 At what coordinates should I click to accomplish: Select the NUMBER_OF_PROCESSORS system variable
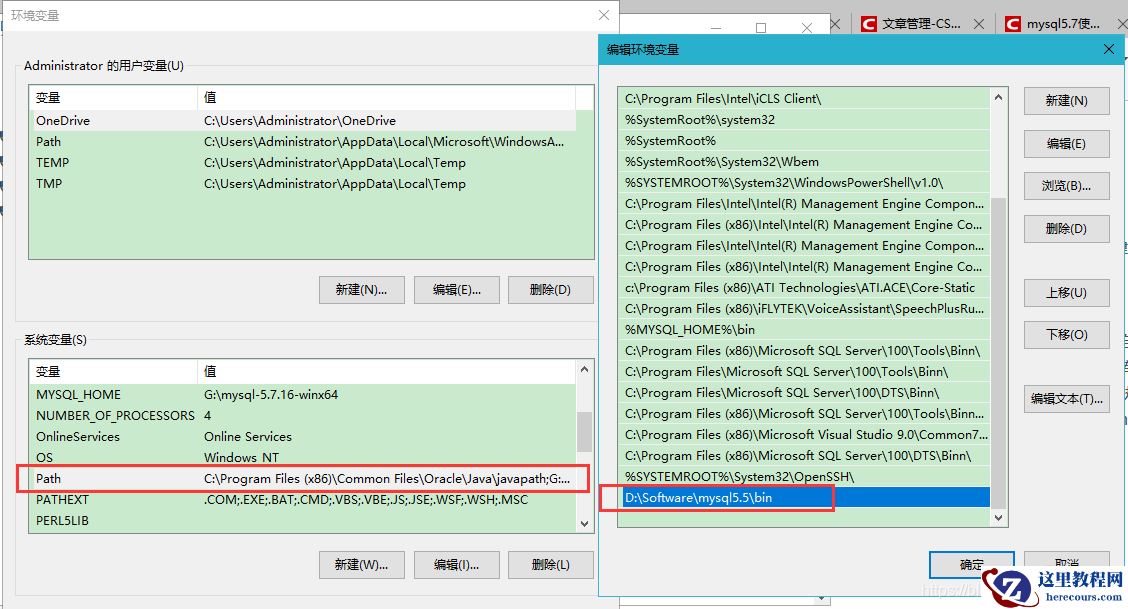(x=303, y=416)
